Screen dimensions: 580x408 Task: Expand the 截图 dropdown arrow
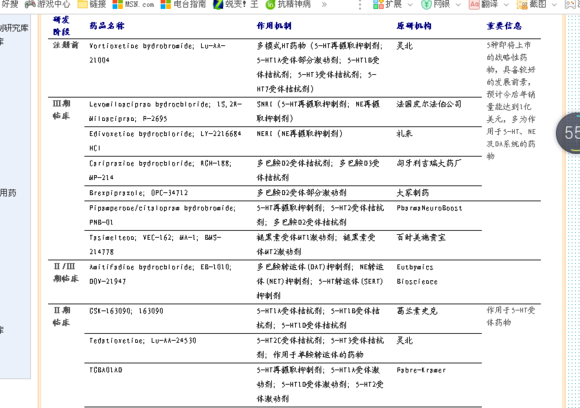point(554,4)
